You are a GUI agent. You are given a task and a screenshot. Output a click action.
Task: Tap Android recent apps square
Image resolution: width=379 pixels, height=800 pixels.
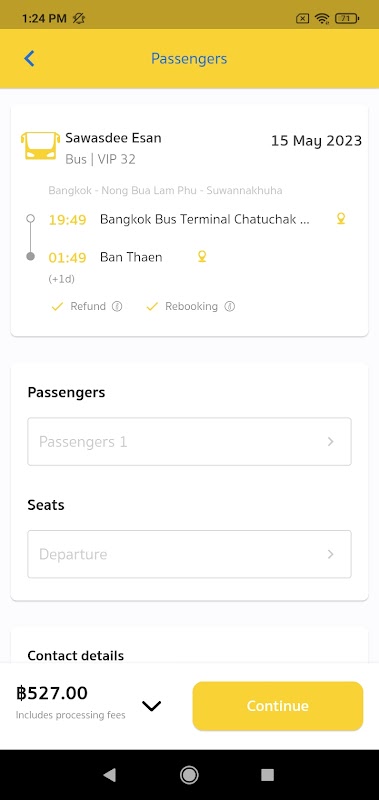click(268, 775)
